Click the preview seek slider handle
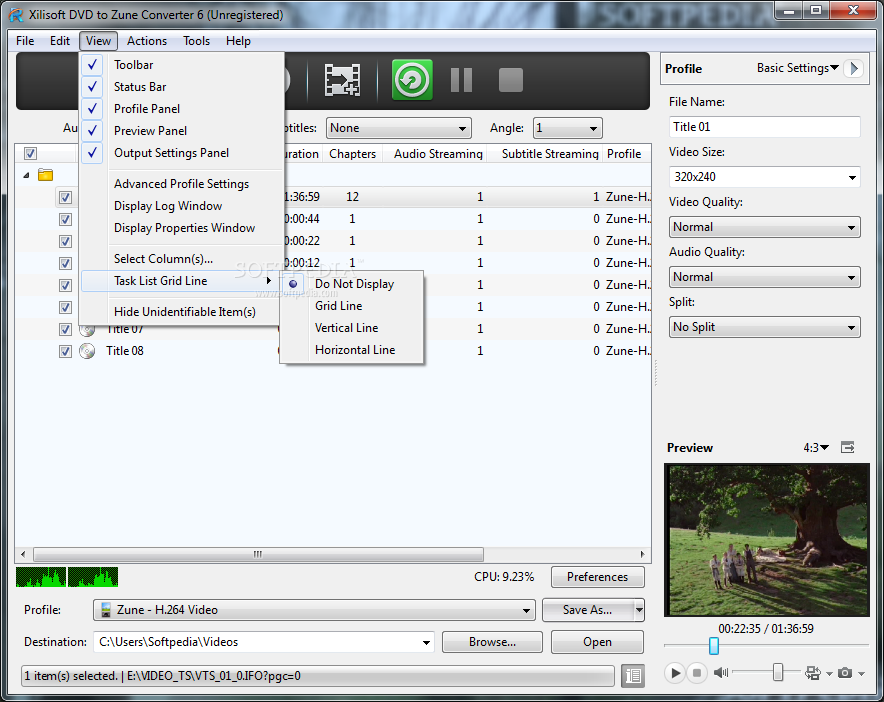 coord(714,646)
